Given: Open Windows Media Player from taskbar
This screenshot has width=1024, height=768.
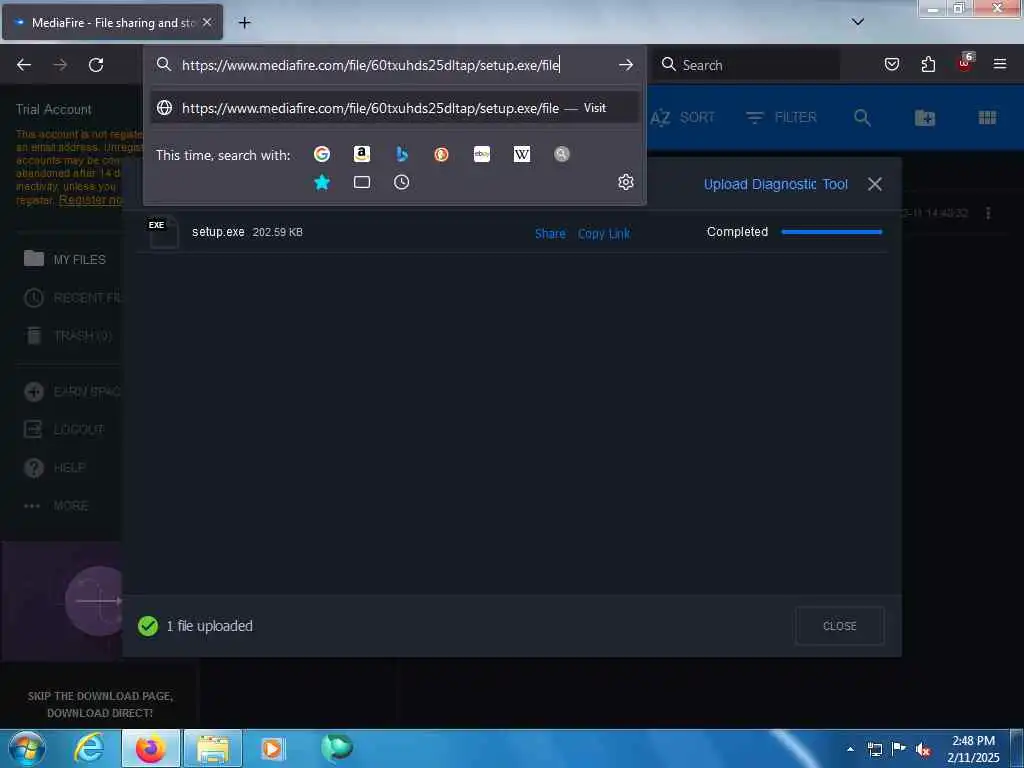Looking at the screenshot, I should (272, 748).
